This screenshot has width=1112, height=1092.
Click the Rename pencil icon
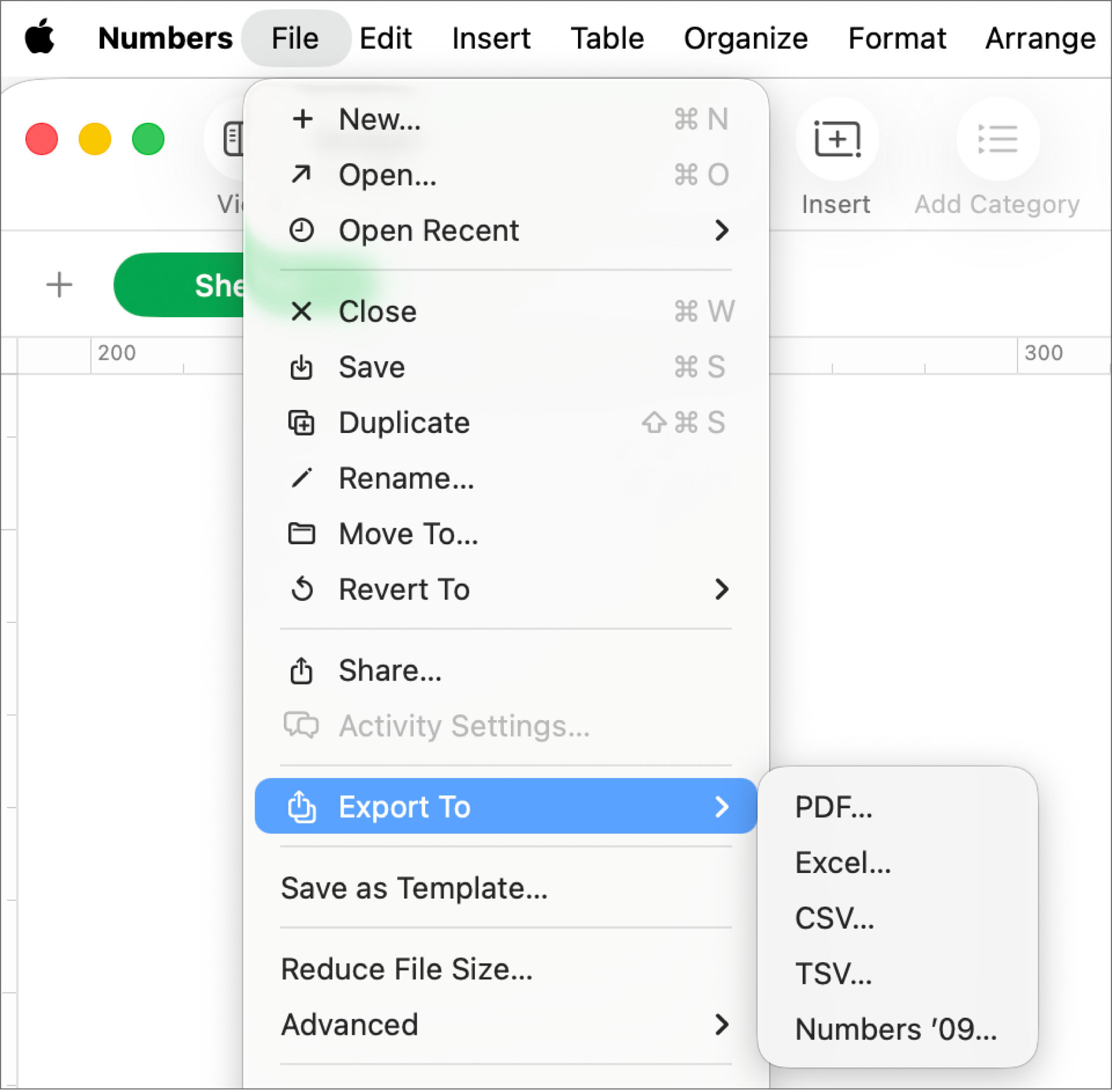[x=302, y=478]
